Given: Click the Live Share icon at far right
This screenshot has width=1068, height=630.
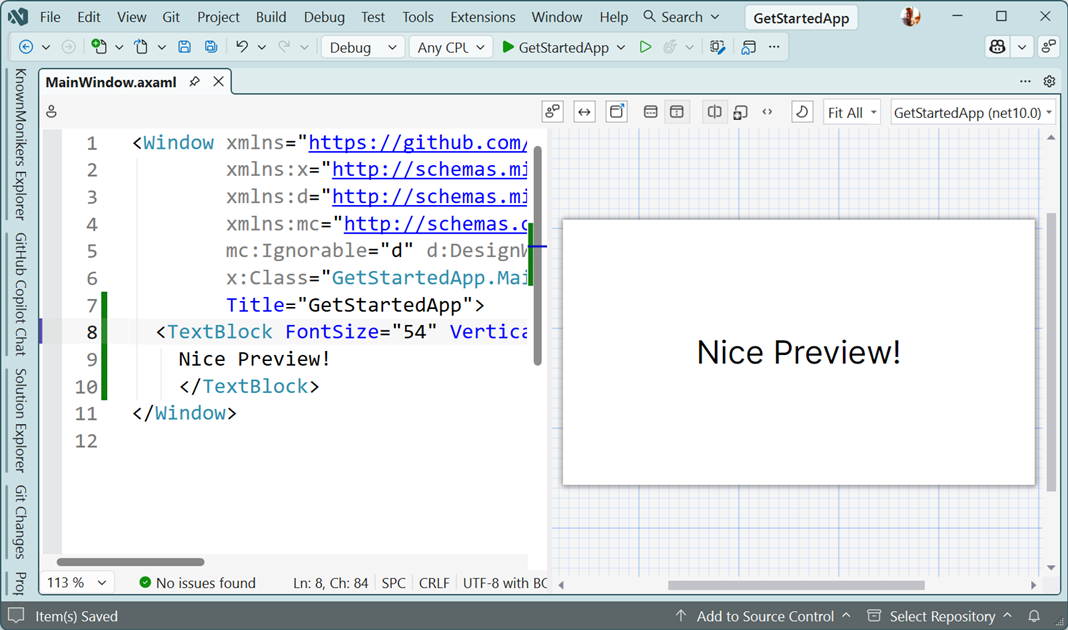Looking at the screenshot, I should click(x=1049, y=47).
